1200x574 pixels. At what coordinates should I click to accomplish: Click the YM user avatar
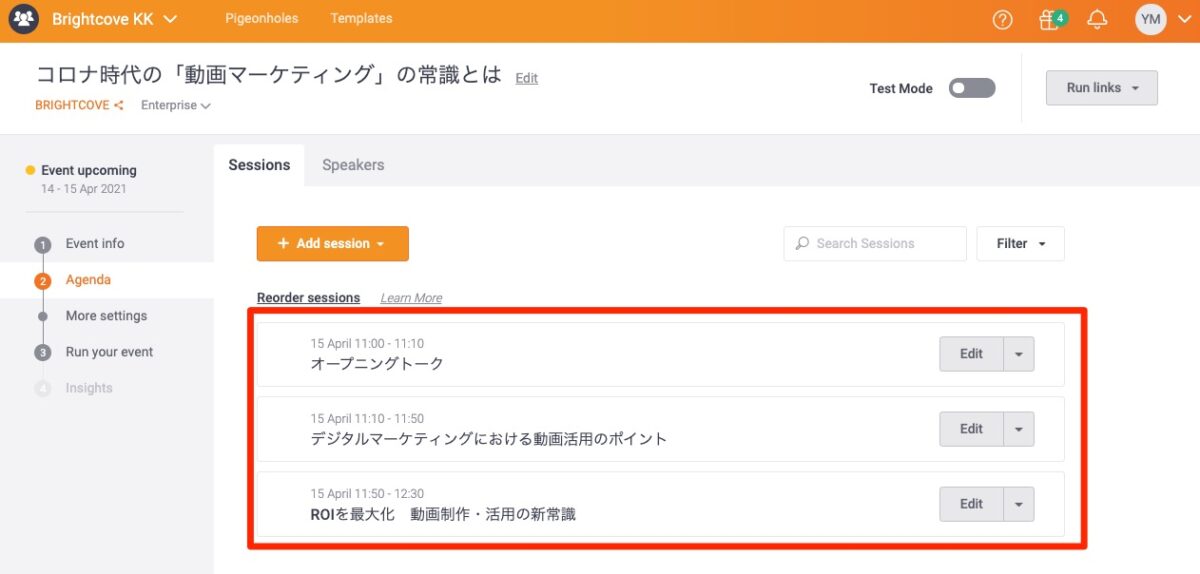click(x=1150, y=20)
